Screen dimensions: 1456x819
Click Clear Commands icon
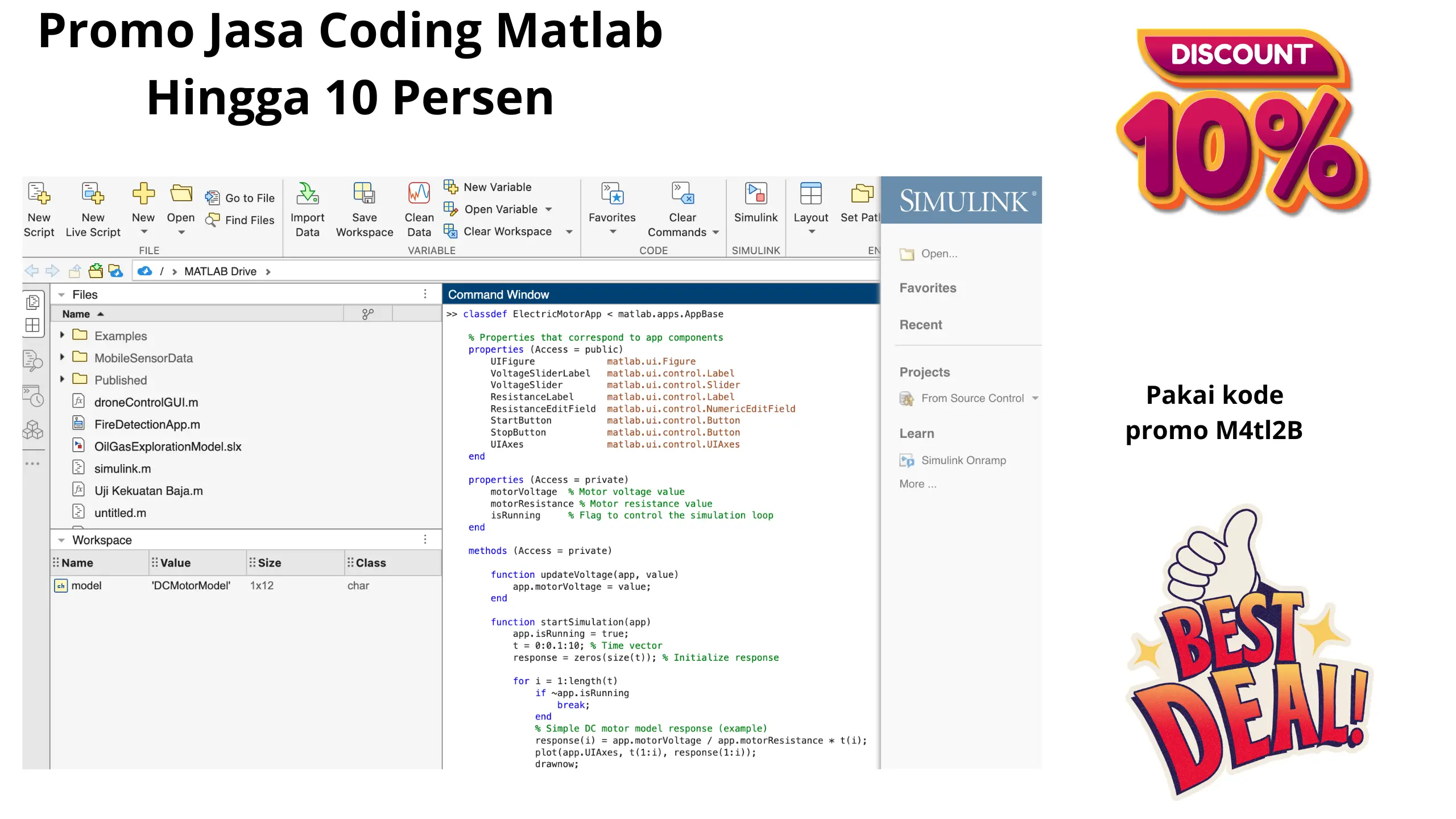(682, 193)
